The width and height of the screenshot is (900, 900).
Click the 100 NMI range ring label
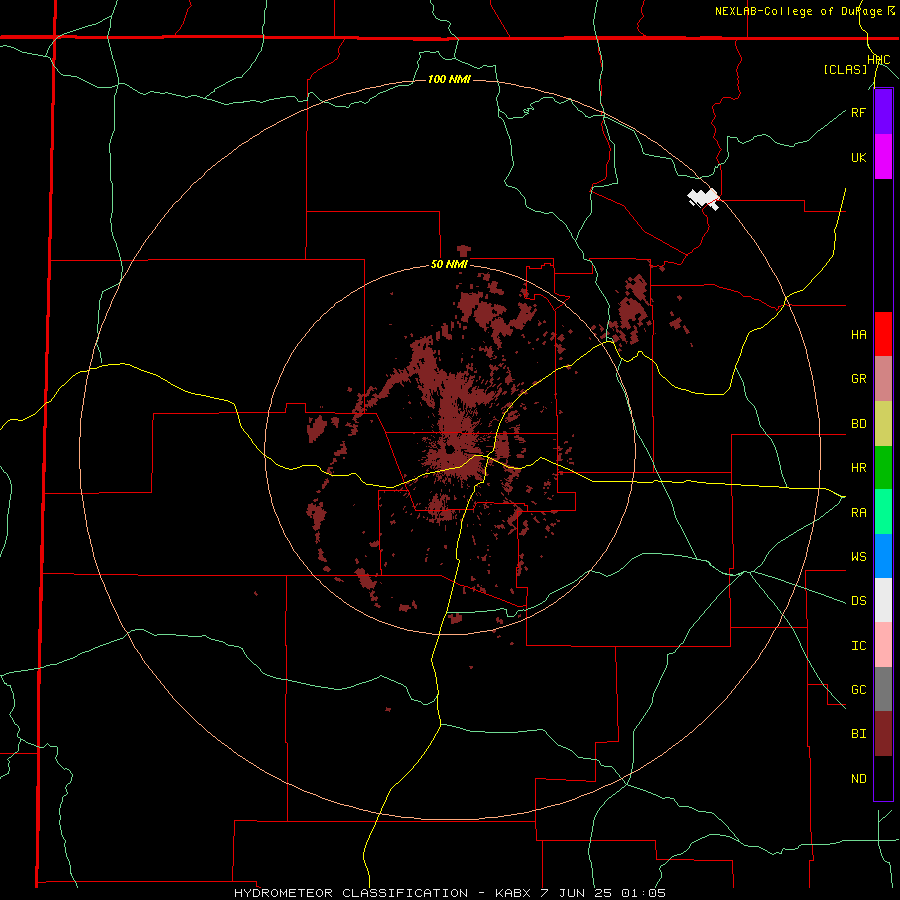[449, 79]
